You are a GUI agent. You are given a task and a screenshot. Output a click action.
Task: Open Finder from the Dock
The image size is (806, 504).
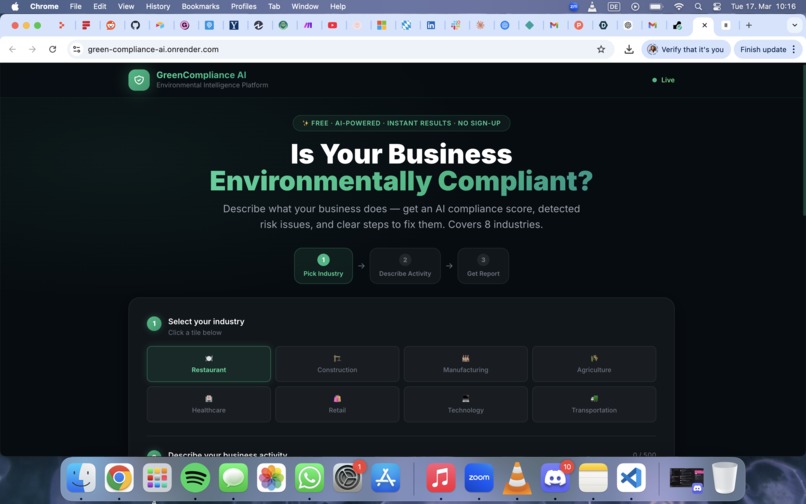point(81,477)
